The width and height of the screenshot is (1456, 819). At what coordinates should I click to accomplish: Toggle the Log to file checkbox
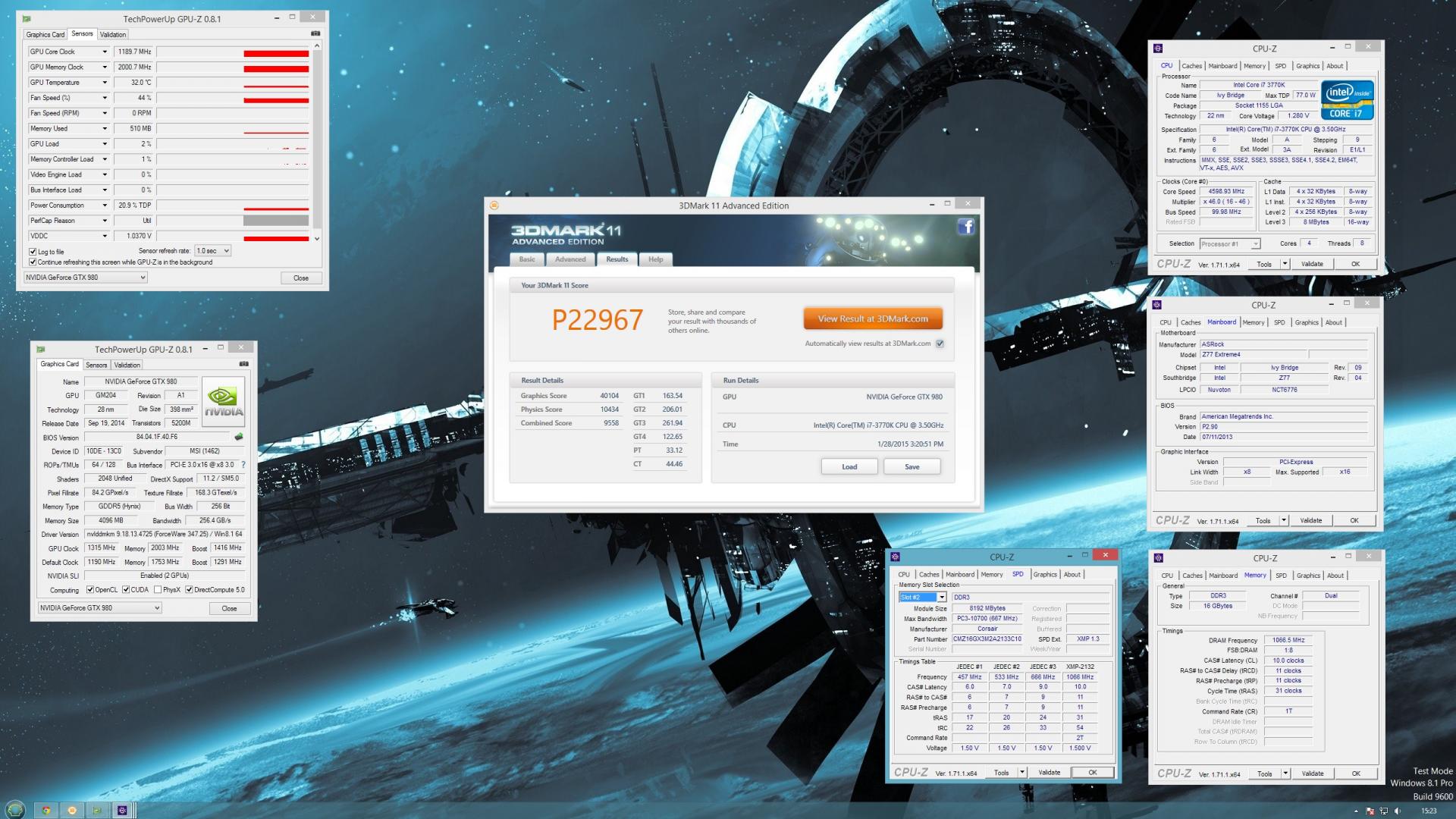click(x=33, y=252)
